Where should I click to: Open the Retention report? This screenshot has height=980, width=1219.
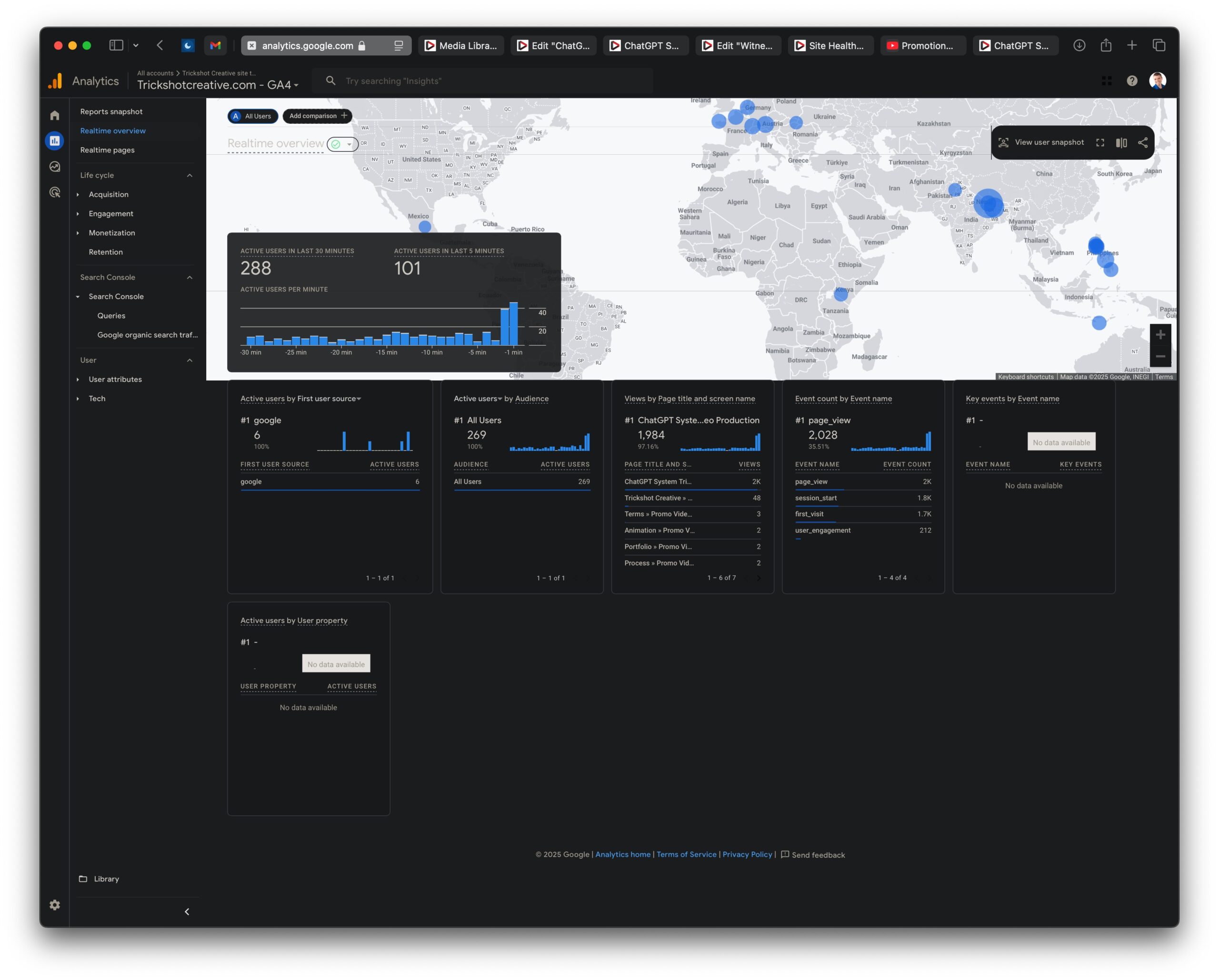tap(106, 252)
